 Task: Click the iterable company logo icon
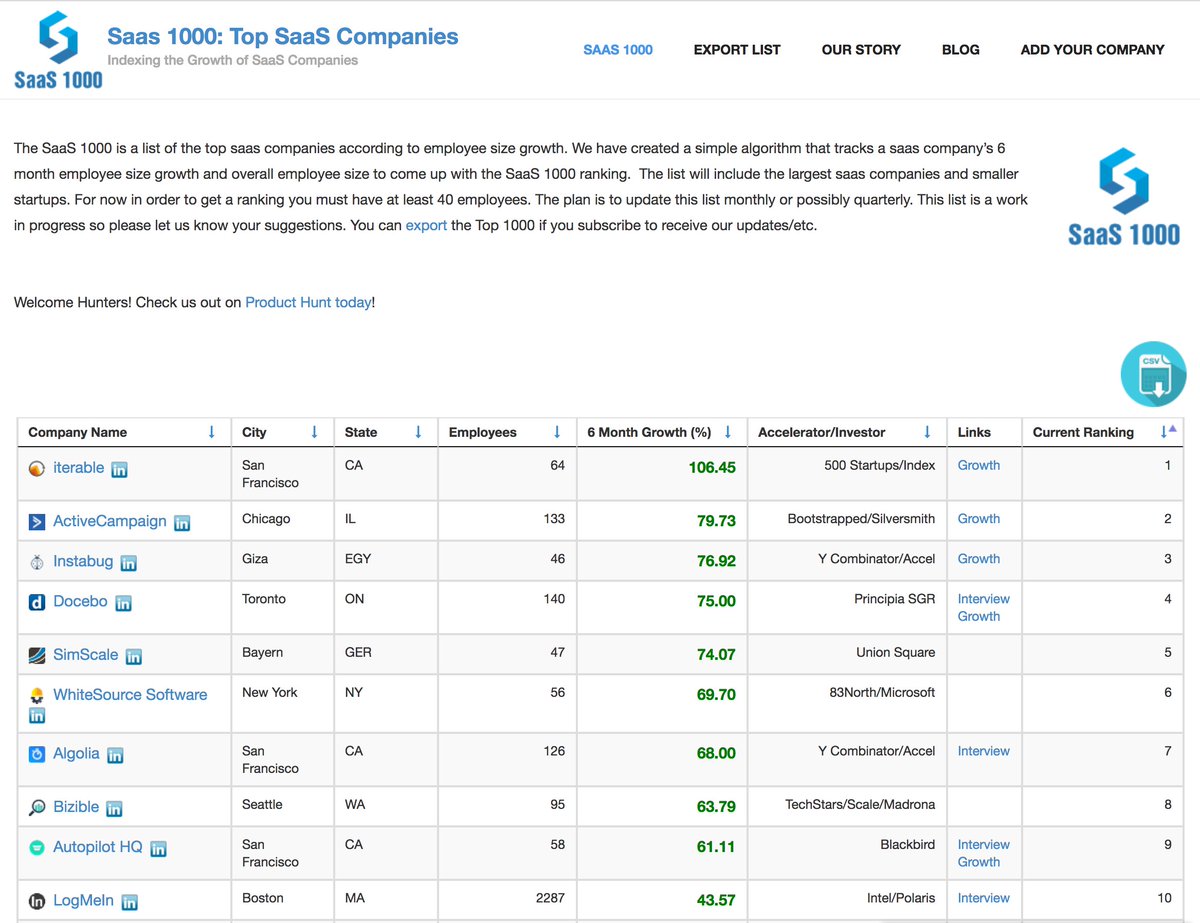tap(37, 468)
